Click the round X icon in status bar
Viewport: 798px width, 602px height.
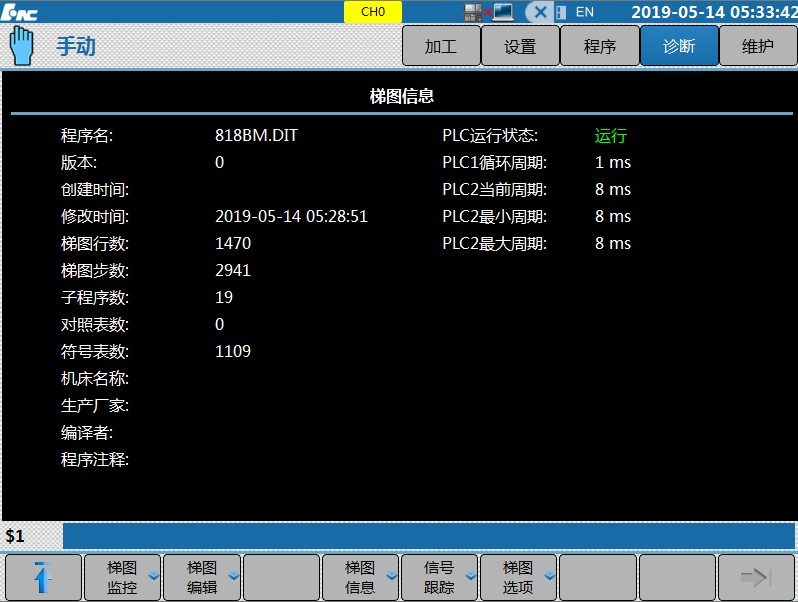539,12
